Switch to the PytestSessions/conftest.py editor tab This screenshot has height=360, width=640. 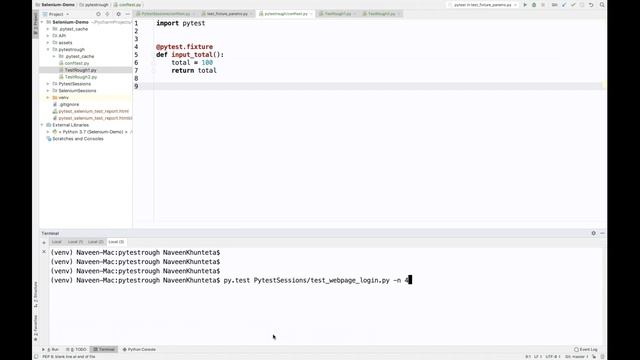165,14
